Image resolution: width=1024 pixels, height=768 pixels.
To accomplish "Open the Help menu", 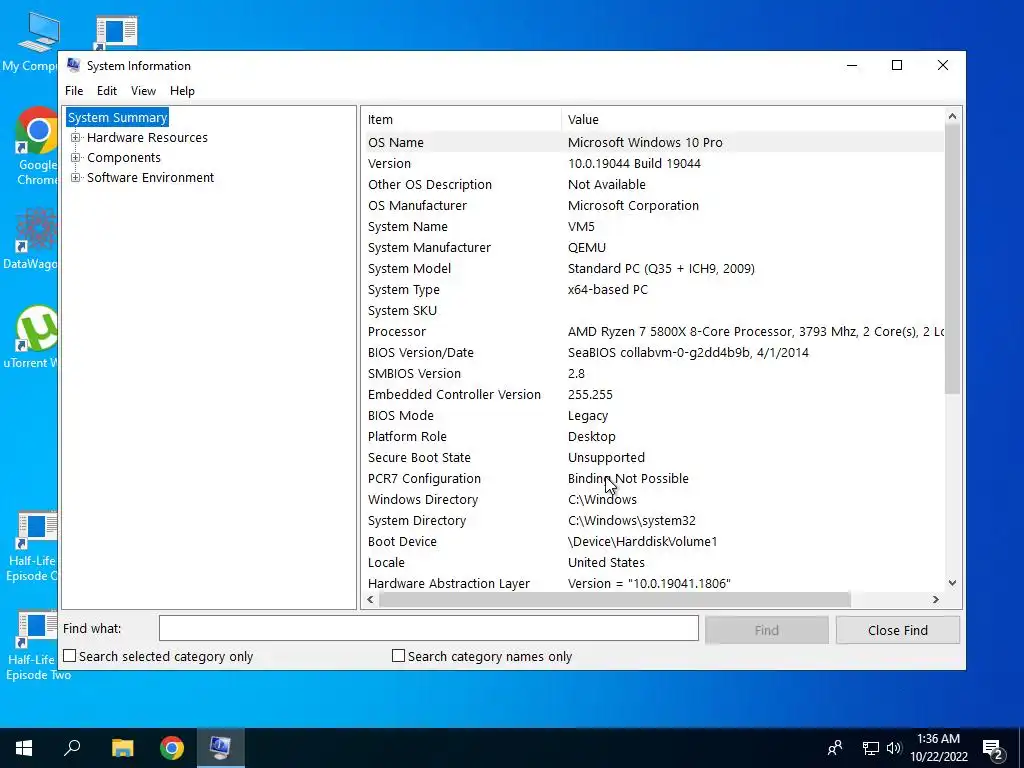I will point(182,91).
